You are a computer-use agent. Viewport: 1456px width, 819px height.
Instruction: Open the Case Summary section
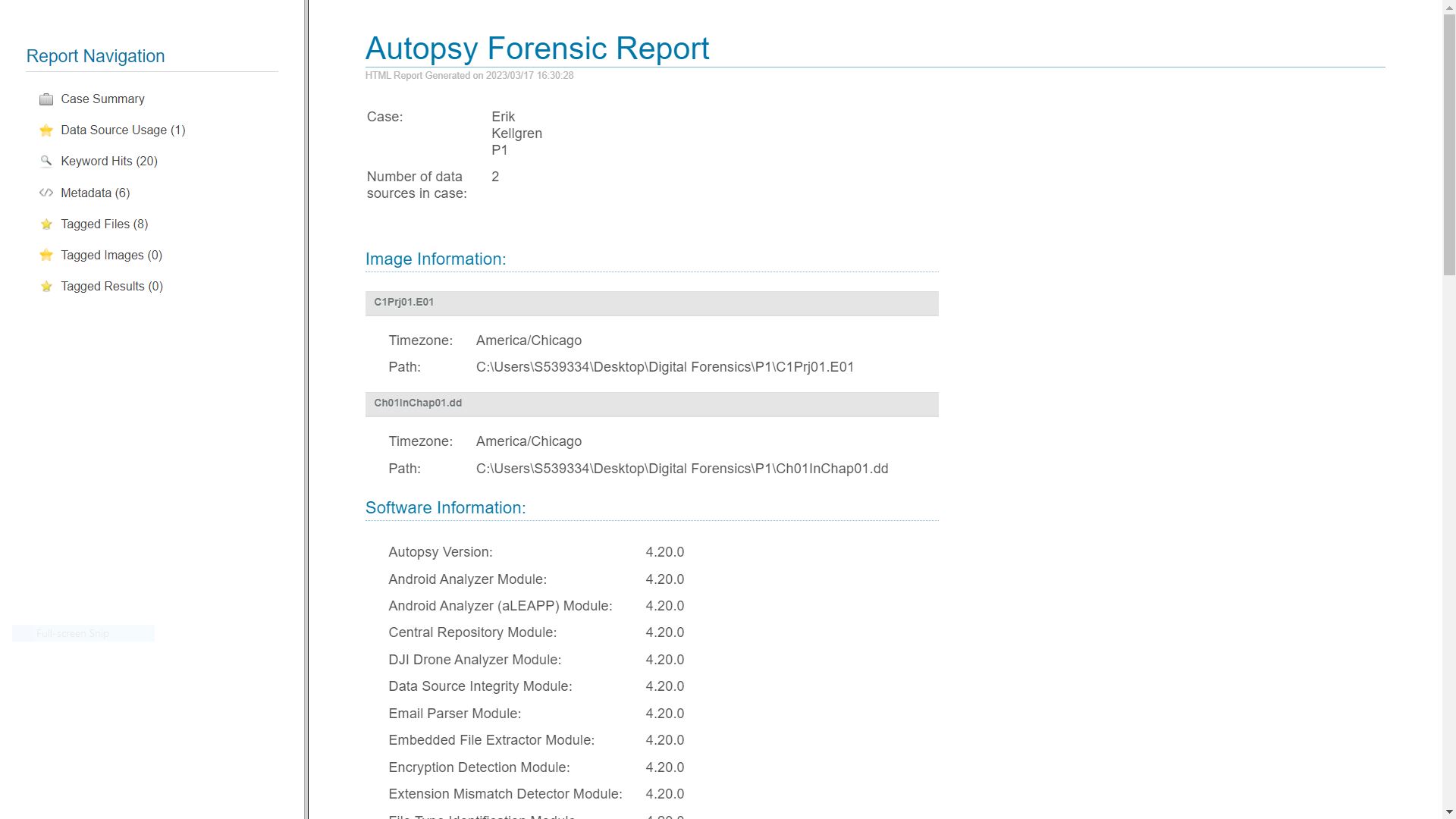[102, 99]
